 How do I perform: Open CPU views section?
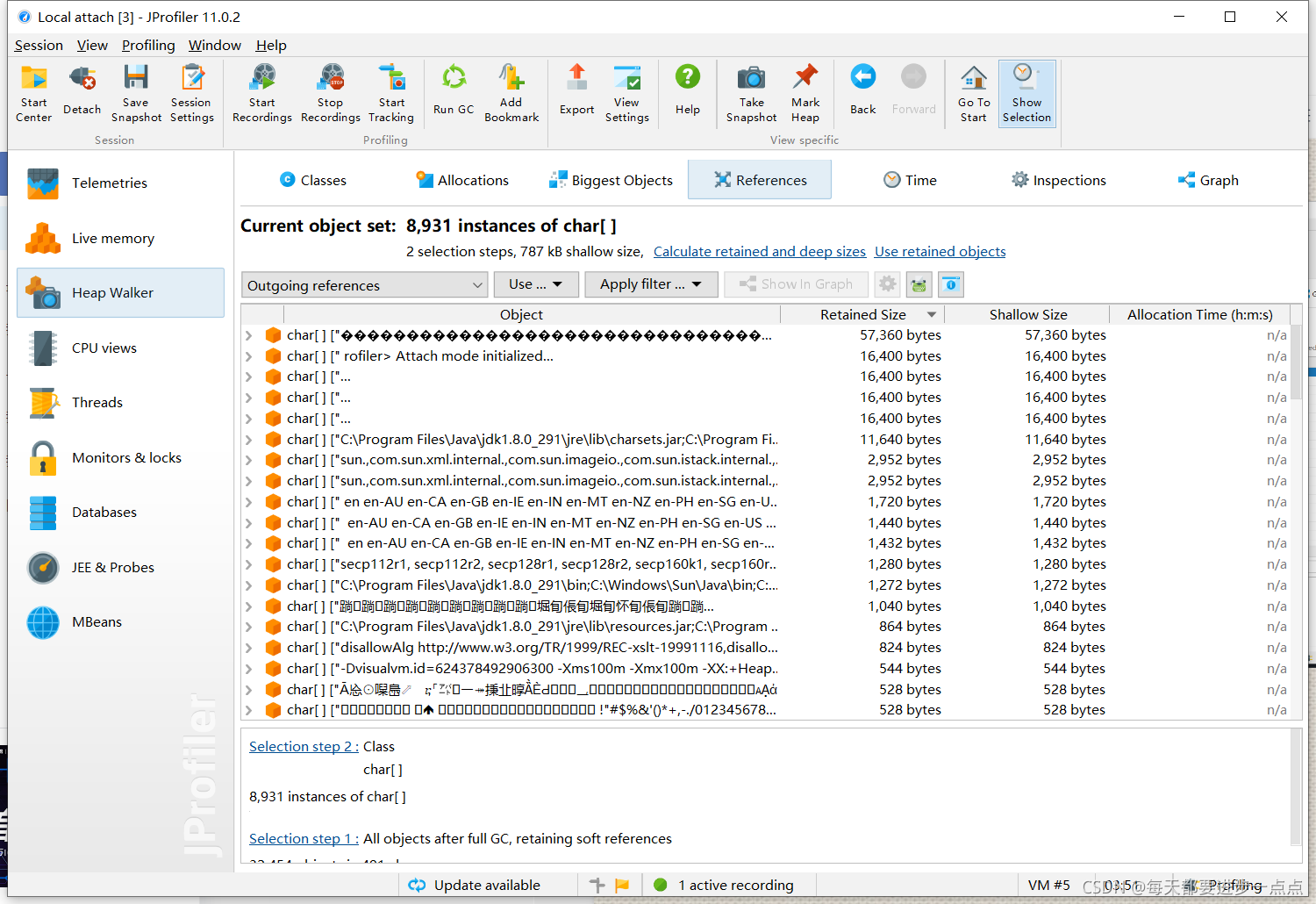pyautogui.click(x=120, y=348)
